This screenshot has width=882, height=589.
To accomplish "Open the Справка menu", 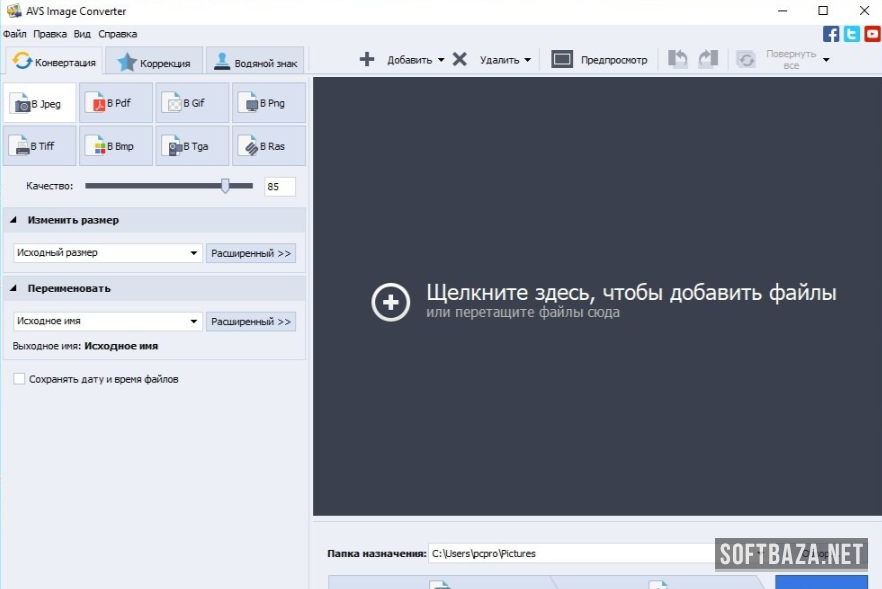I will coord(118,34).
